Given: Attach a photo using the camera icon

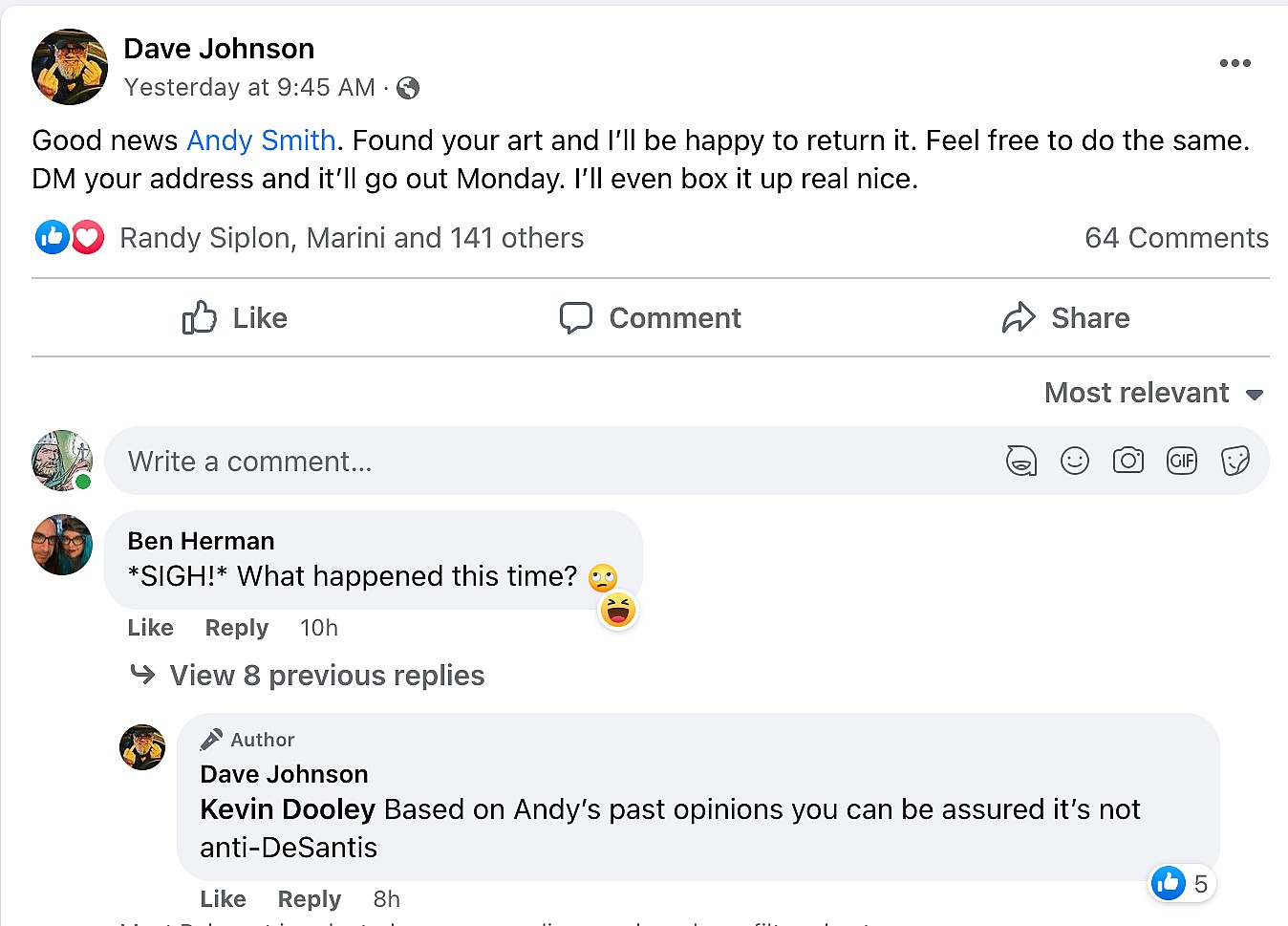Looking at the screenshot, I should (1127, 462).
